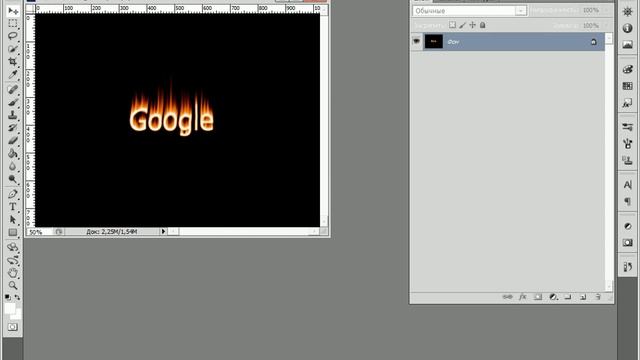Image resolution: width=640 pixels, height=360 pixels.
Task: Open the foreground color swatch
Action: pos(10,308)
